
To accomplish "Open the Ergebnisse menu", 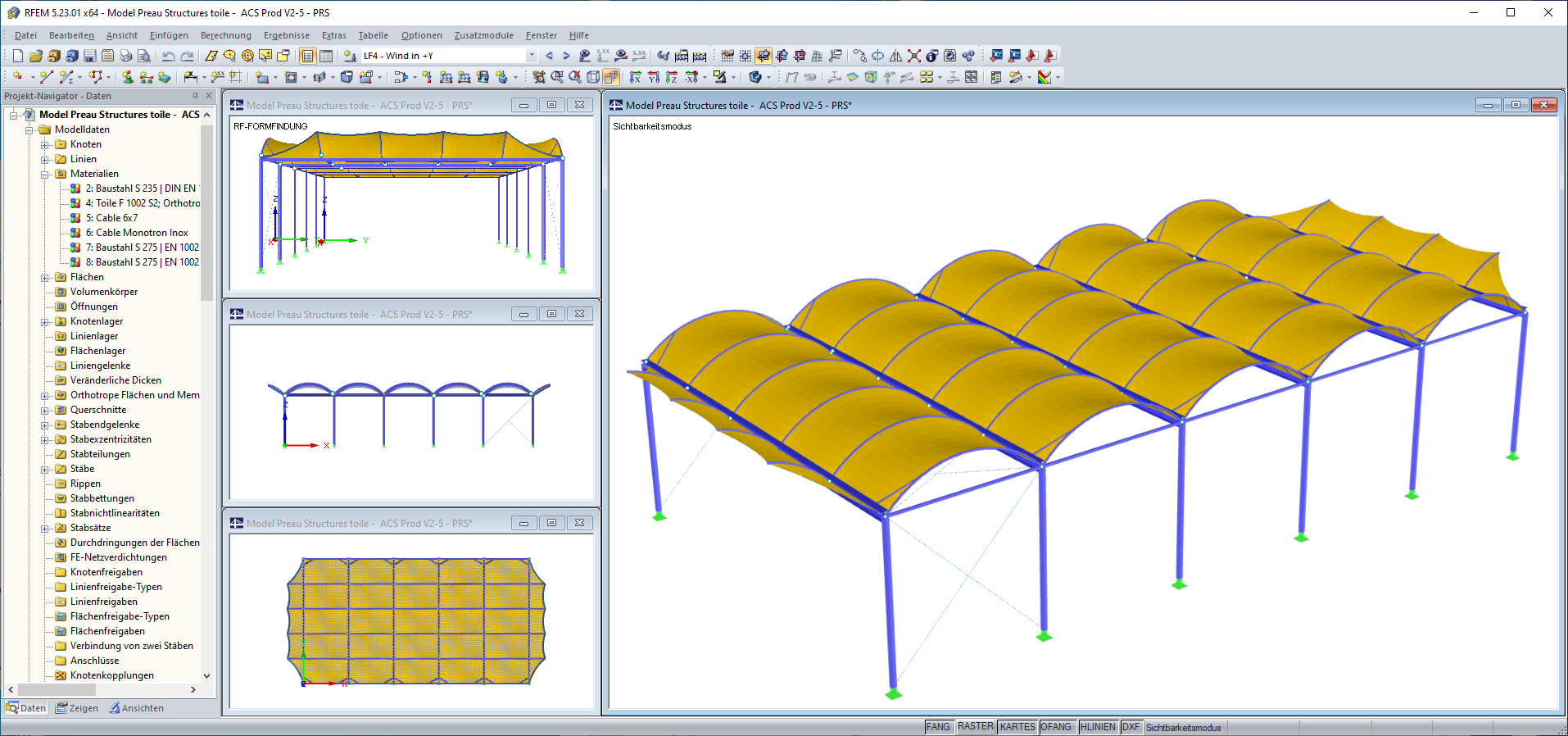I will [287, 35].
